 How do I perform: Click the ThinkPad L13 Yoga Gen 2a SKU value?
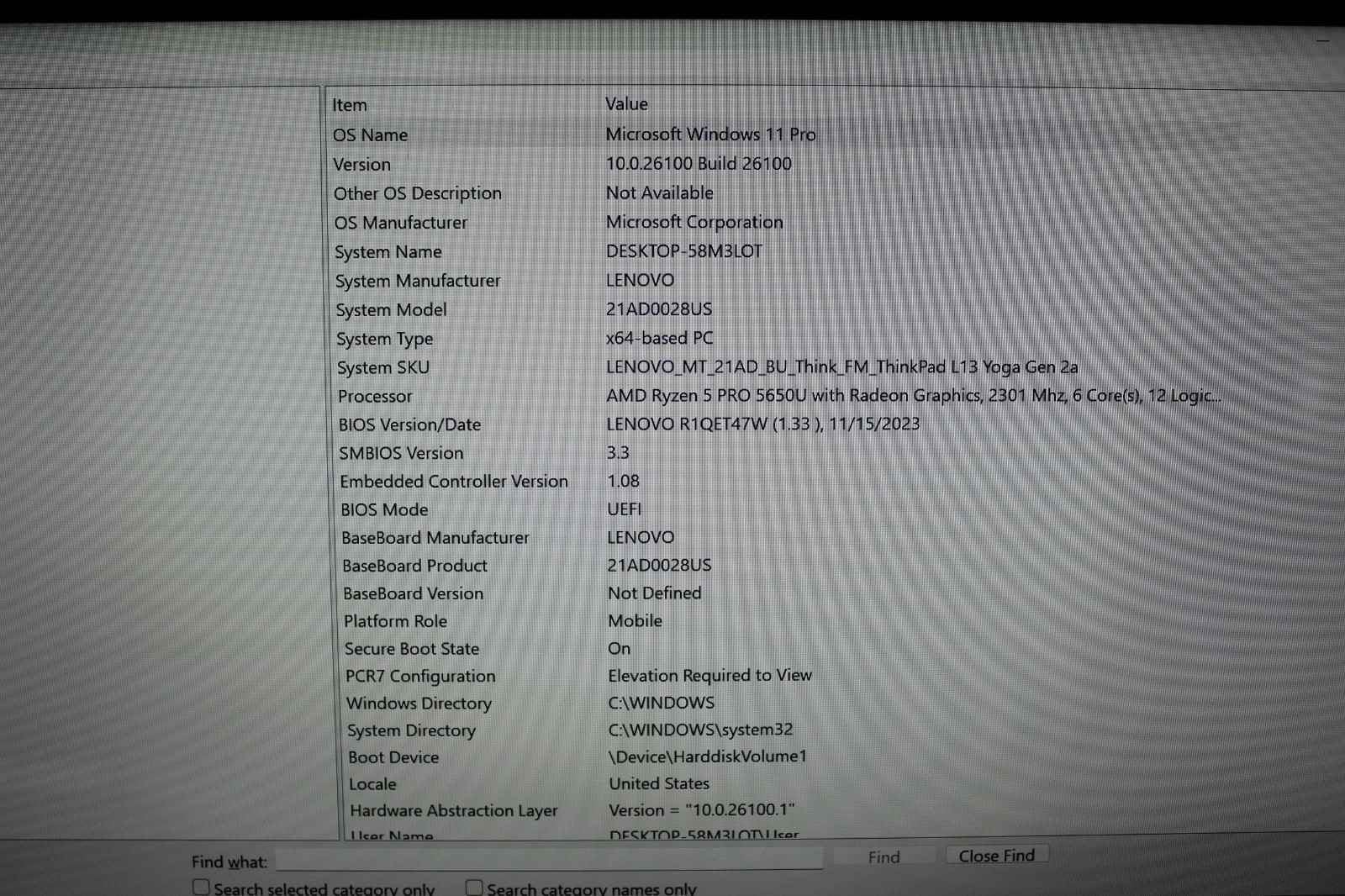[x=842, y=367]
